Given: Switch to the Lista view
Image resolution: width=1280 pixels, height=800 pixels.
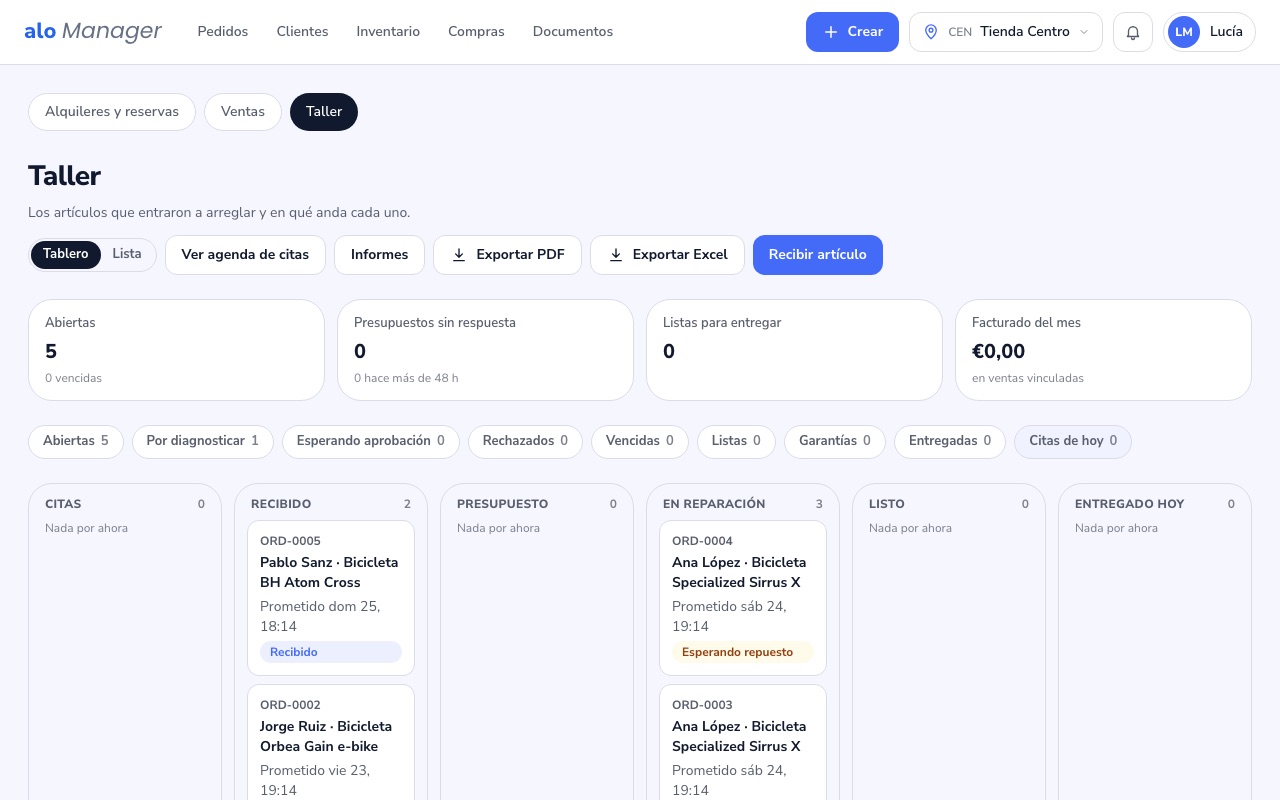Looking at the screenshot, I should pyautogui.click(x=127, y=254).
